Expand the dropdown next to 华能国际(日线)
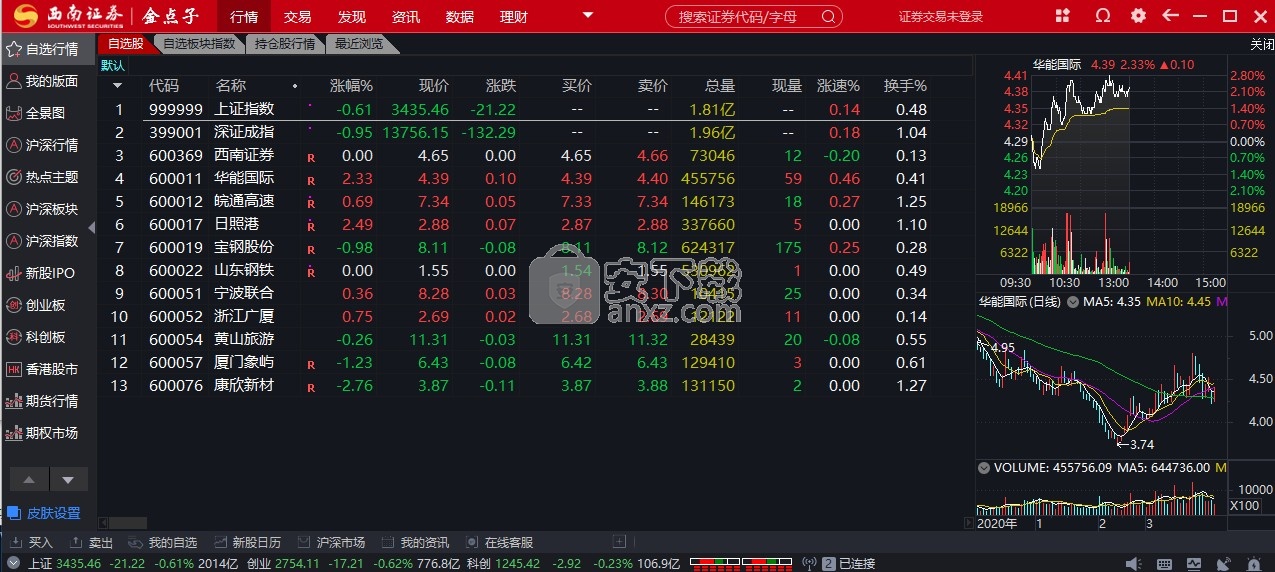 tap(1073, 302)
